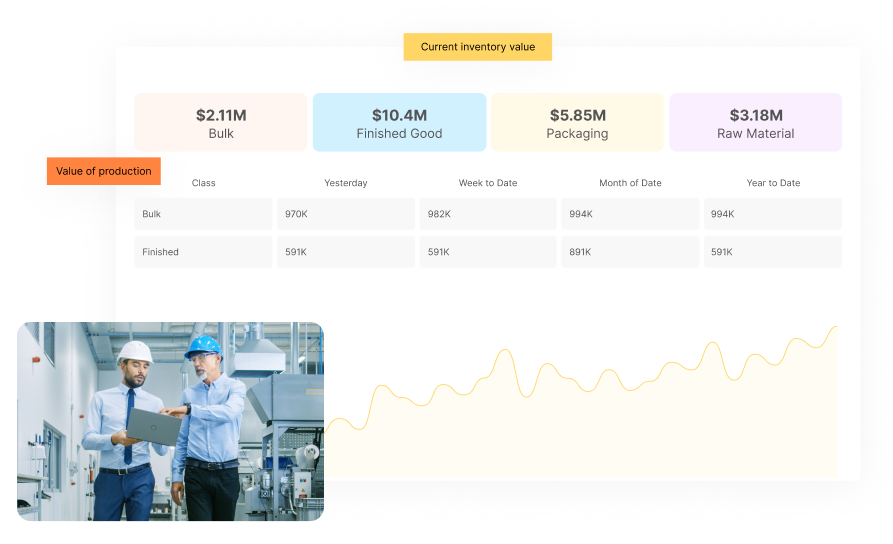Click the Year to Date column header

[773, 183]
